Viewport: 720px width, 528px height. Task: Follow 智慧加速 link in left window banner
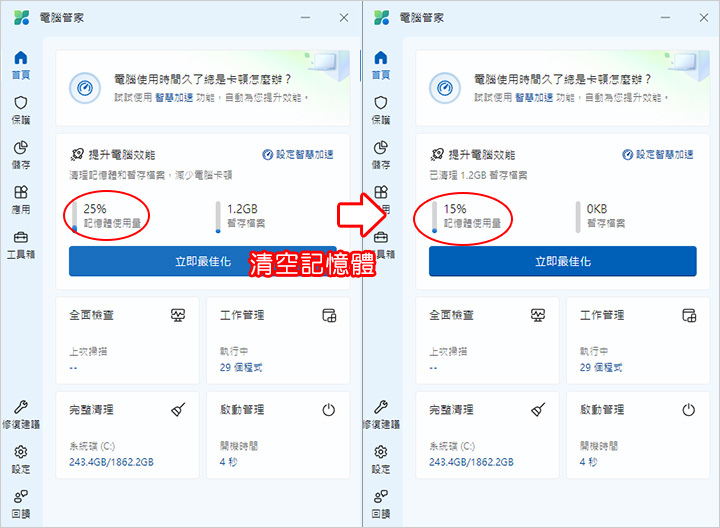pyautogui.click(x=174, y=97)
